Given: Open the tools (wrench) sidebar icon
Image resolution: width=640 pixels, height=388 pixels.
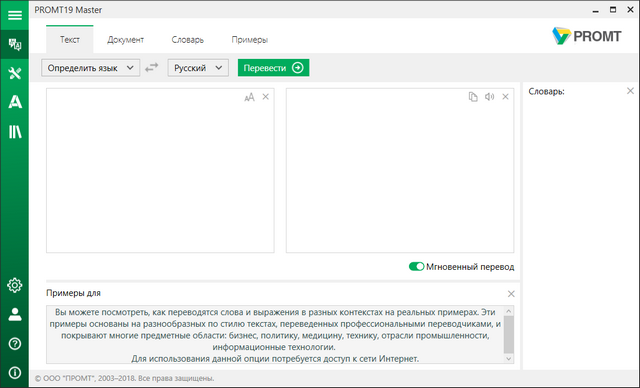Looking at the screenshot, I should 15,73.
